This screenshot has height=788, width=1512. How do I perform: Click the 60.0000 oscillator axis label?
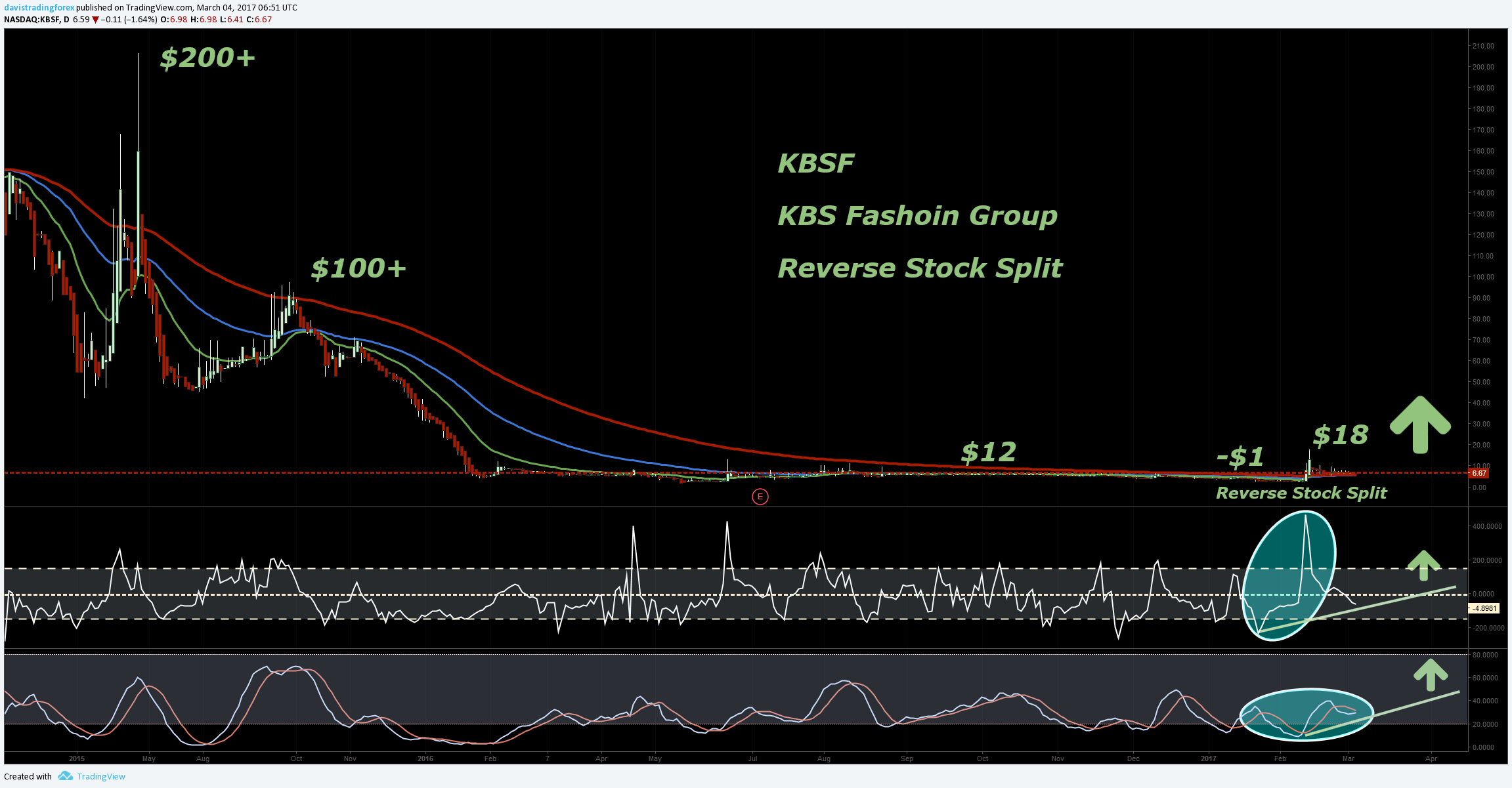(1485, 678)
